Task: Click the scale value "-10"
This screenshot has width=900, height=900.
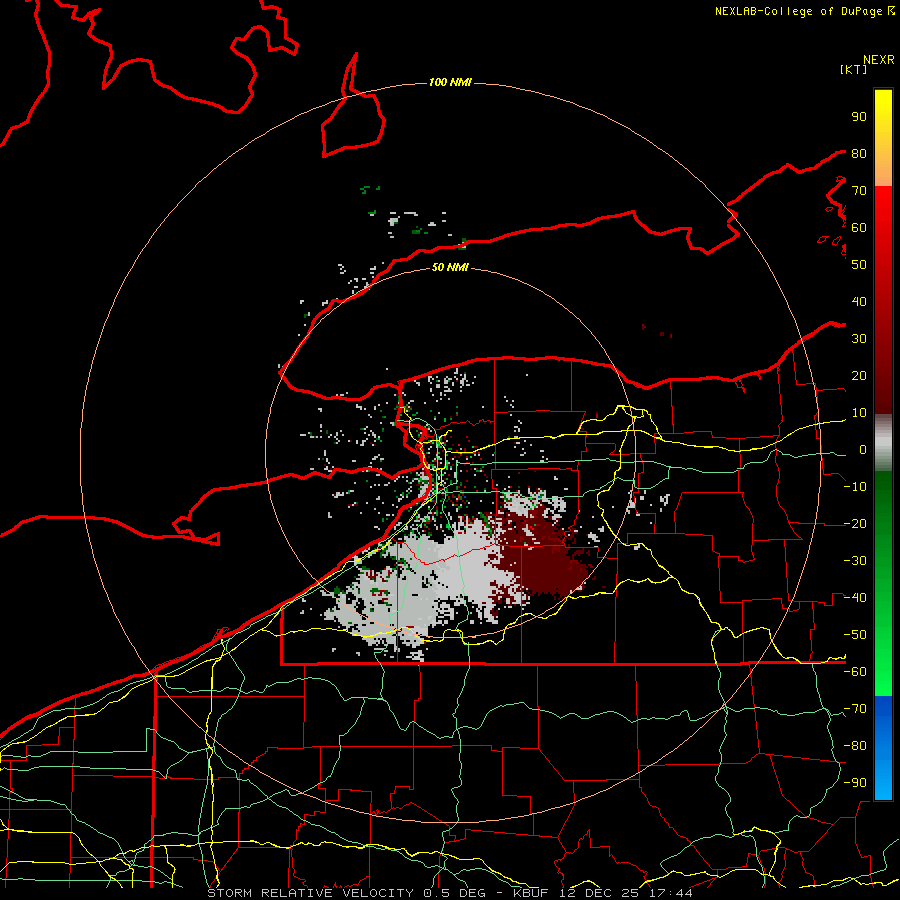Action: click(x=855, y=487)
